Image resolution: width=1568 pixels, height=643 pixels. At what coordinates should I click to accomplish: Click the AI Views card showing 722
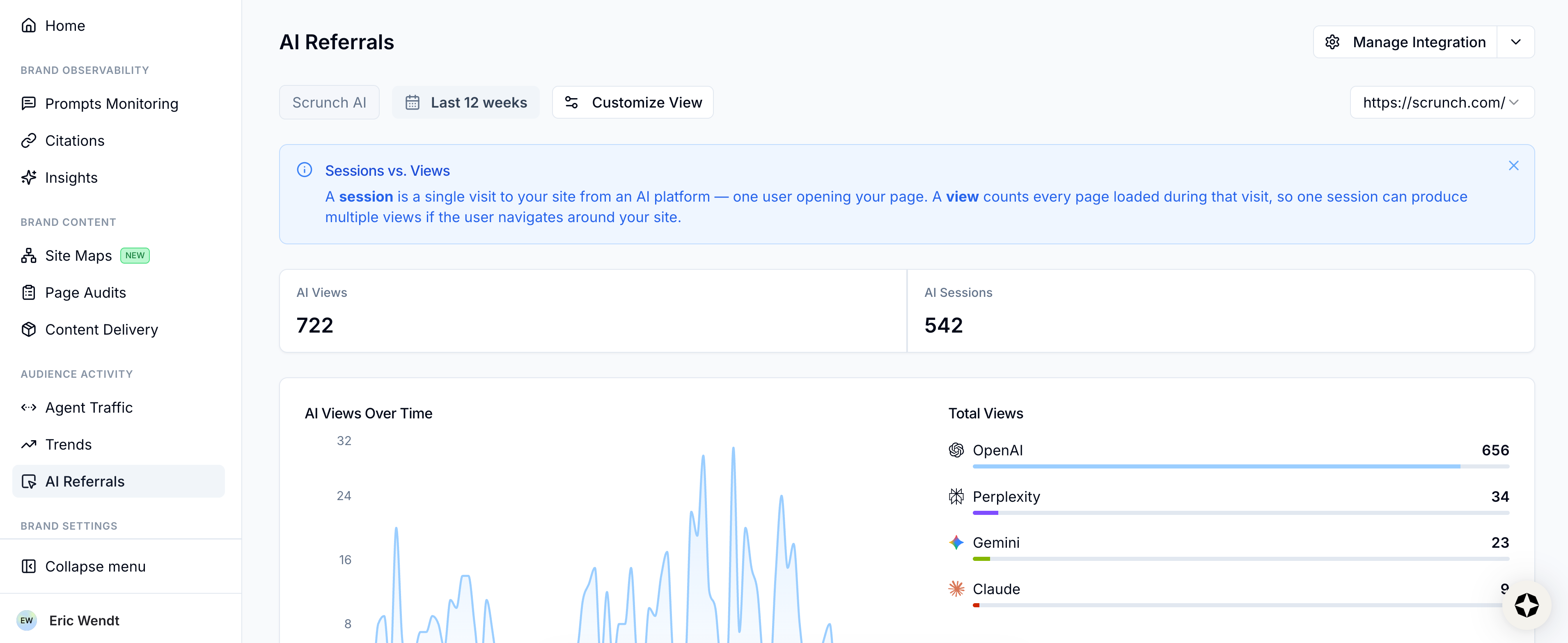(594, 310)
